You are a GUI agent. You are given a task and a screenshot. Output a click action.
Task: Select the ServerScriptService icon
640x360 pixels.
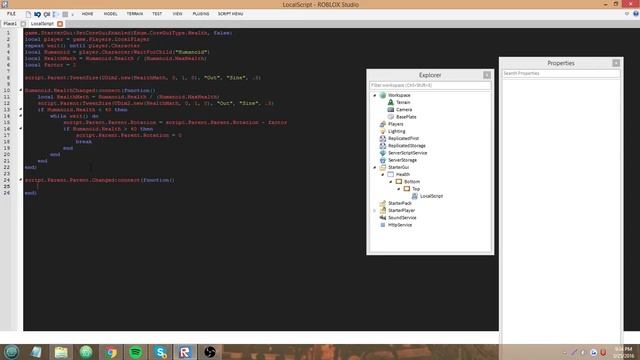tap(382, 153)
